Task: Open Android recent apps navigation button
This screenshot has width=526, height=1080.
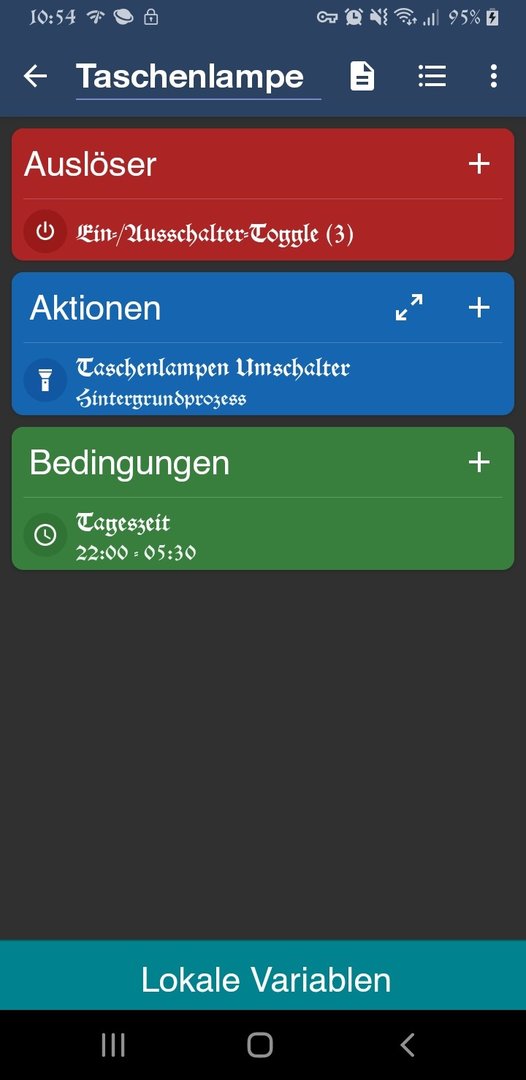Action: click(114, 1045)
